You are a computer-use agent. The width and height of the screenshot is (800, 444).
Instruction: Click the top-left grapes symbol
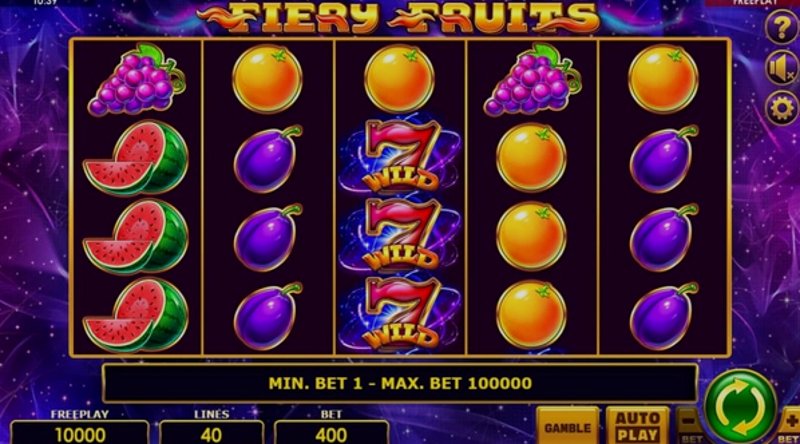coord(137,79)
